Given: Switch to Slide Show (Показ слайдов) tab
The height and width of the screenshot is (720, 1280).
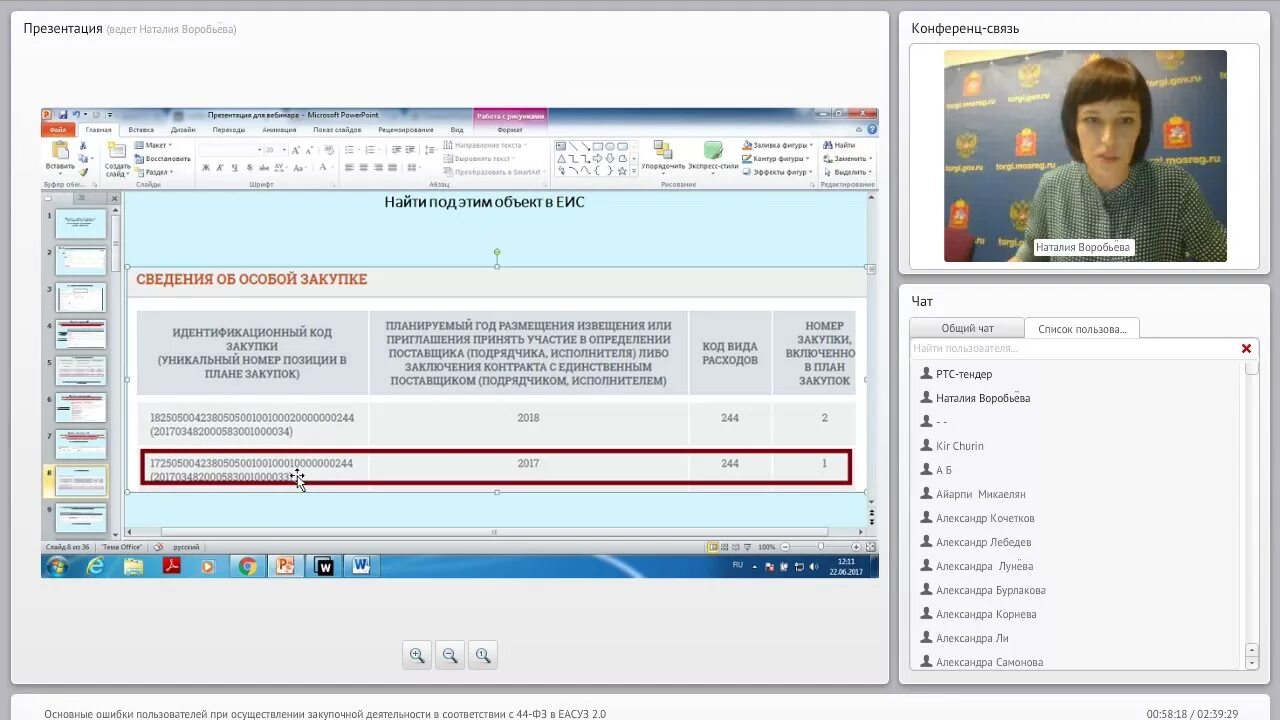Looking at the screenshot, I should pos(337,130).
